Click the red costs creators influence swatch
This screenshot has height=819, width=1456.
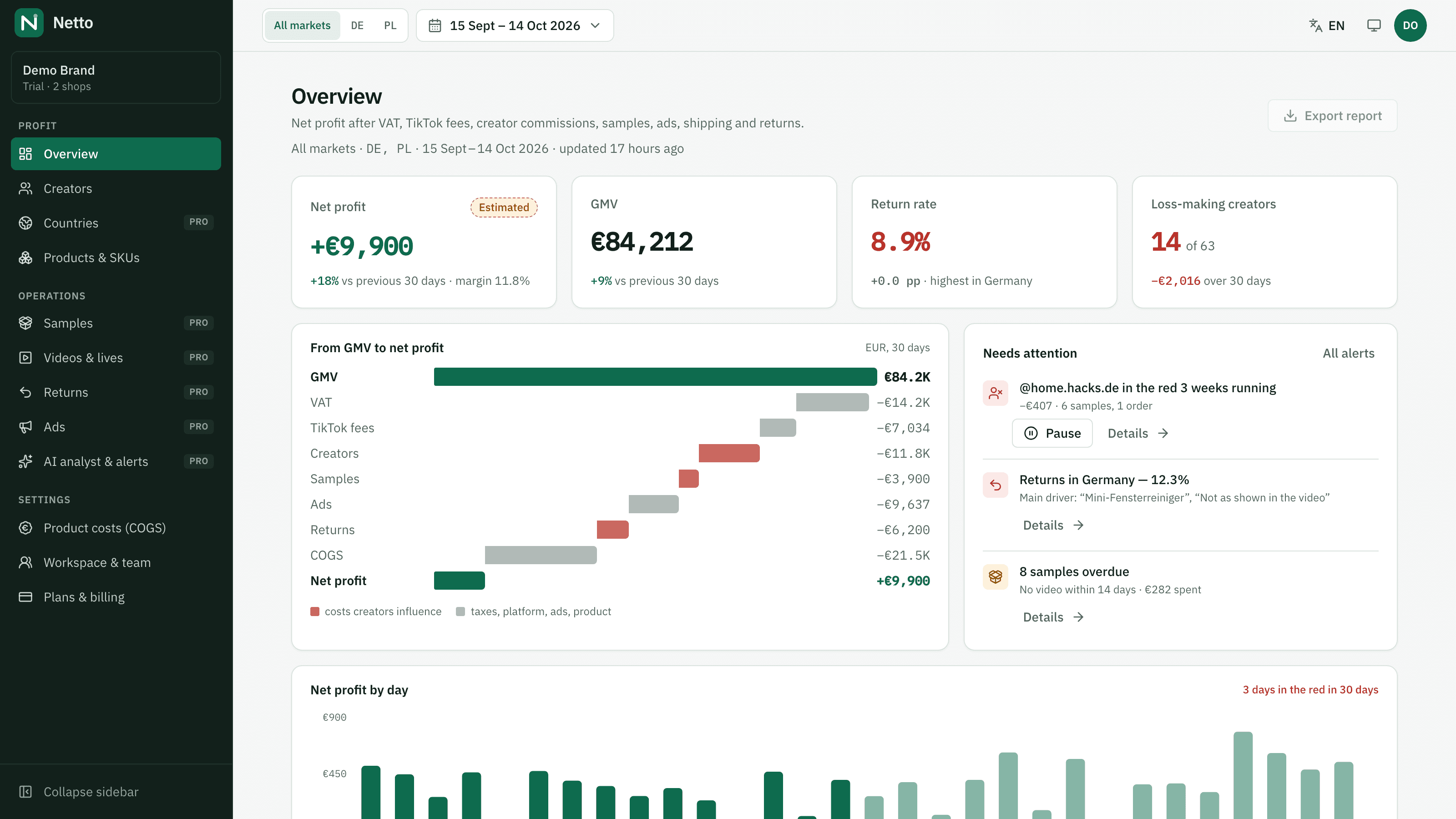(x=315, y=612)
